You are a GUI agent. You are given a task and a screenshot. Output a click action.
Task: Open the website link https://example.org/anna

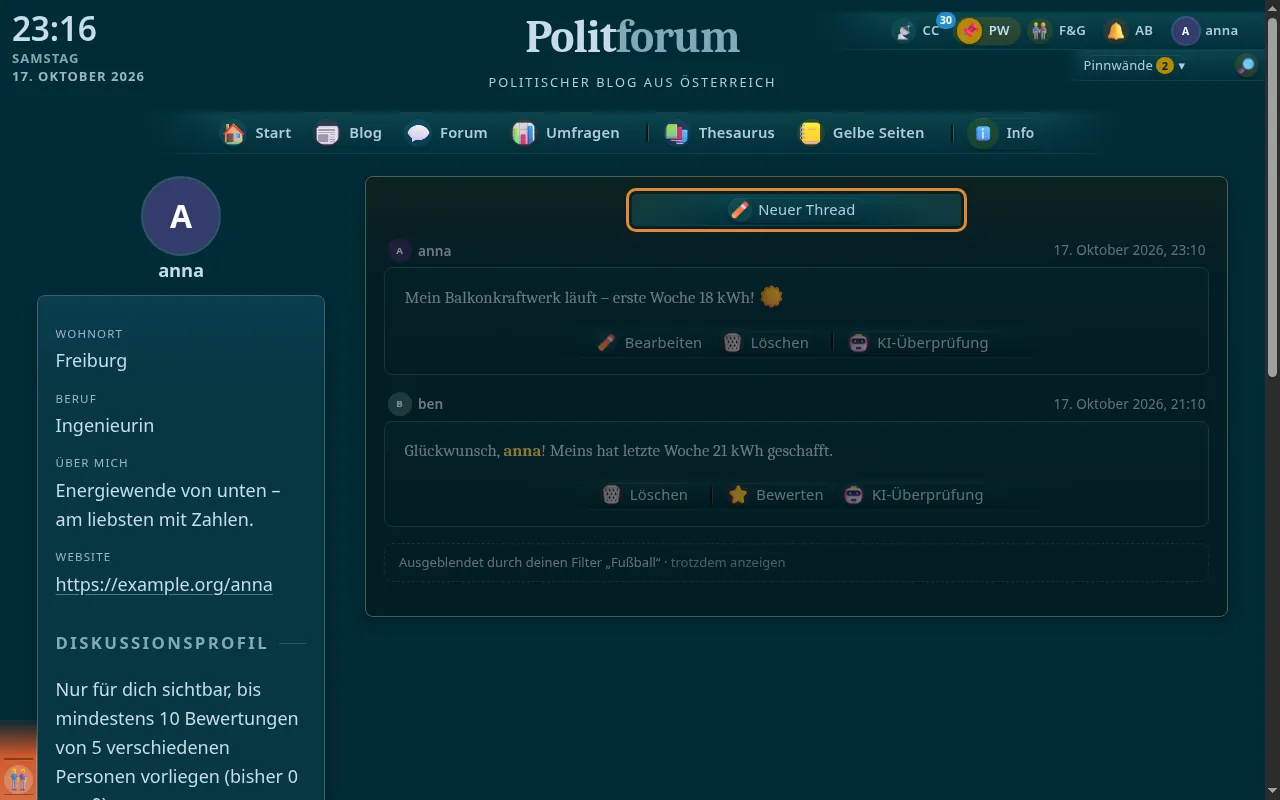[x=164, y=585]
